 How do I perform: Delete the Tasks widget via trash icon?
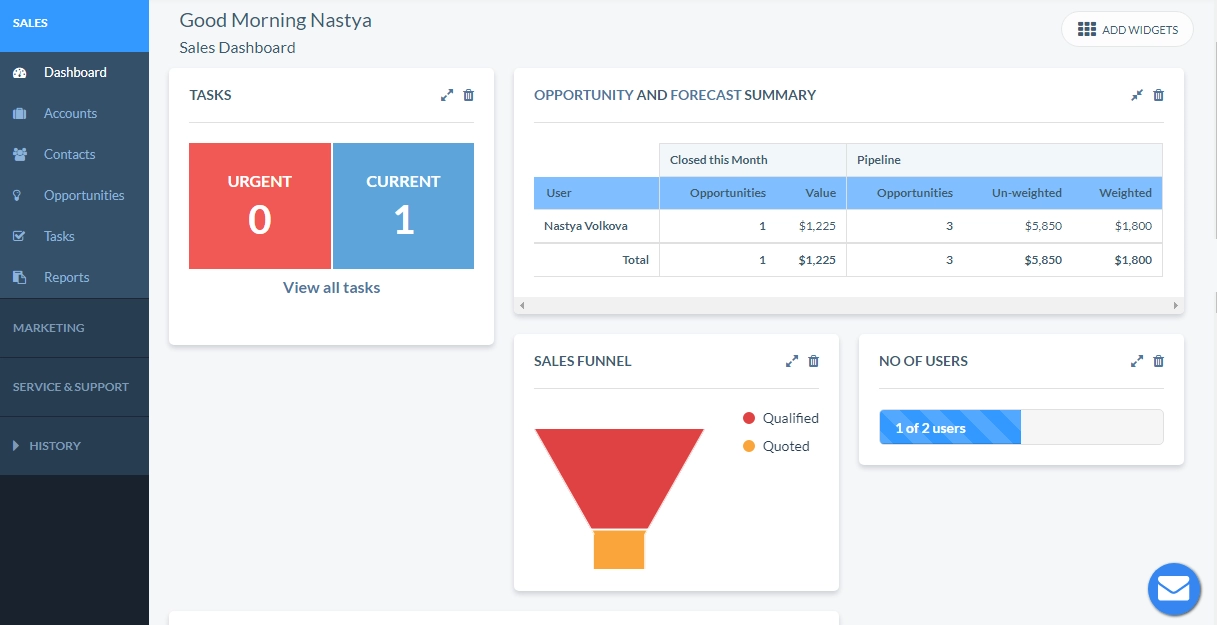point(468,95)
